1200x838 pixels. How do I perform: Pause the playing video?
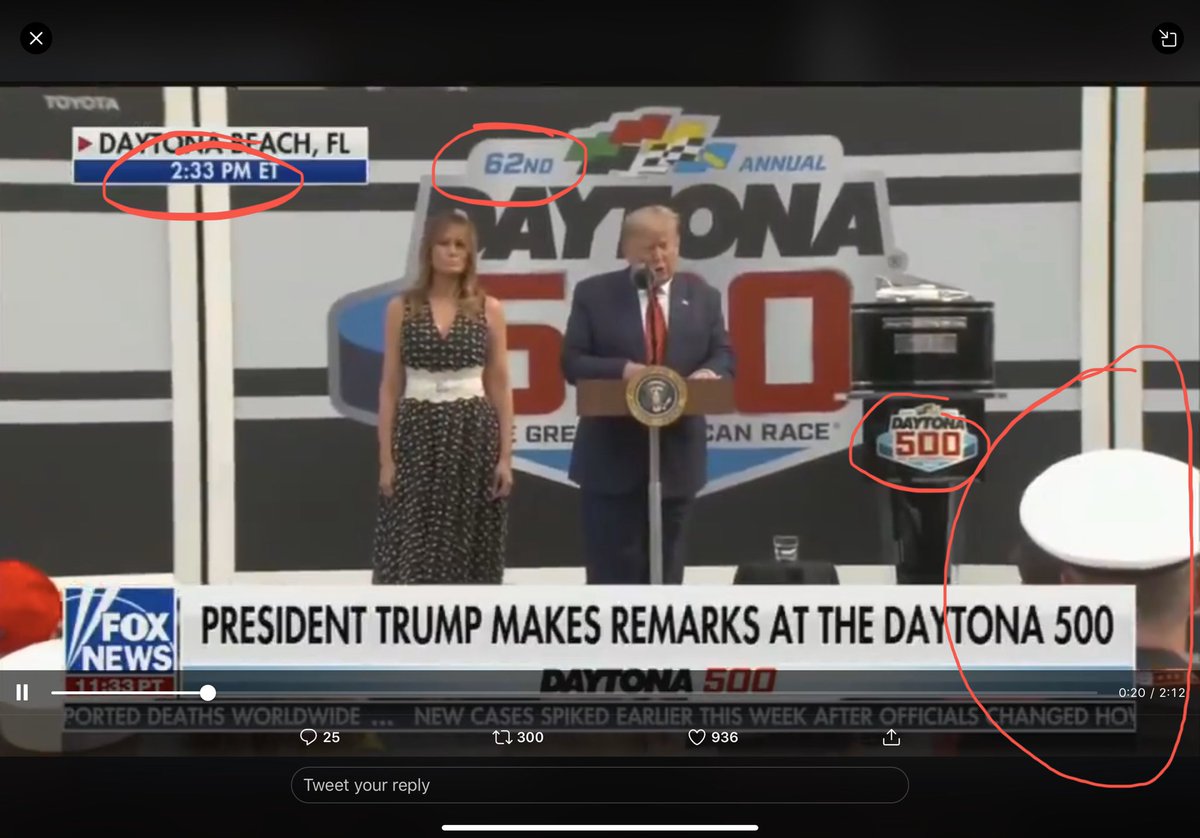click(22, 692)
